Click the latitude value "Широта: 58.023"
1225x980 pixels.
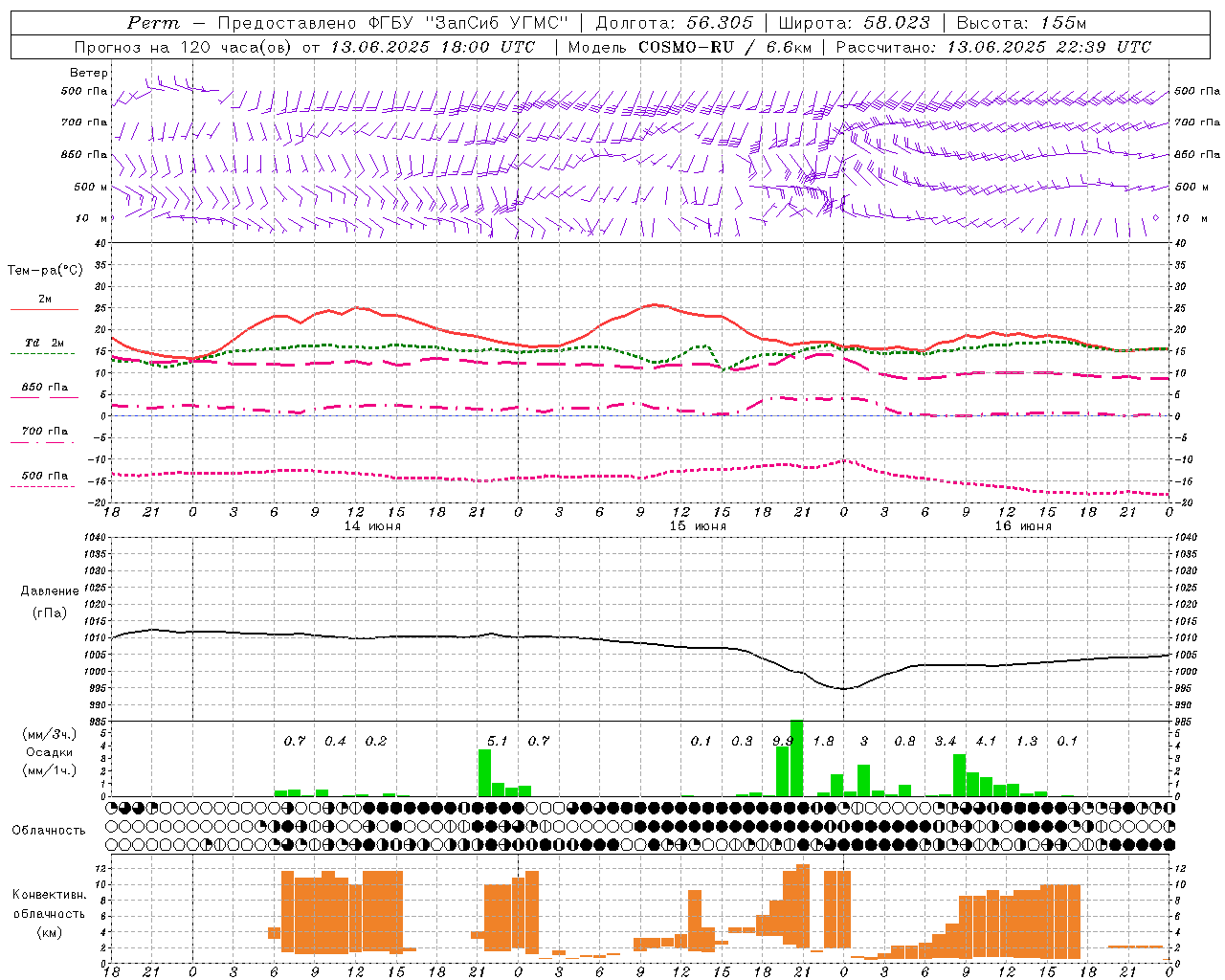pyautogui.click(x=854, y=23)
